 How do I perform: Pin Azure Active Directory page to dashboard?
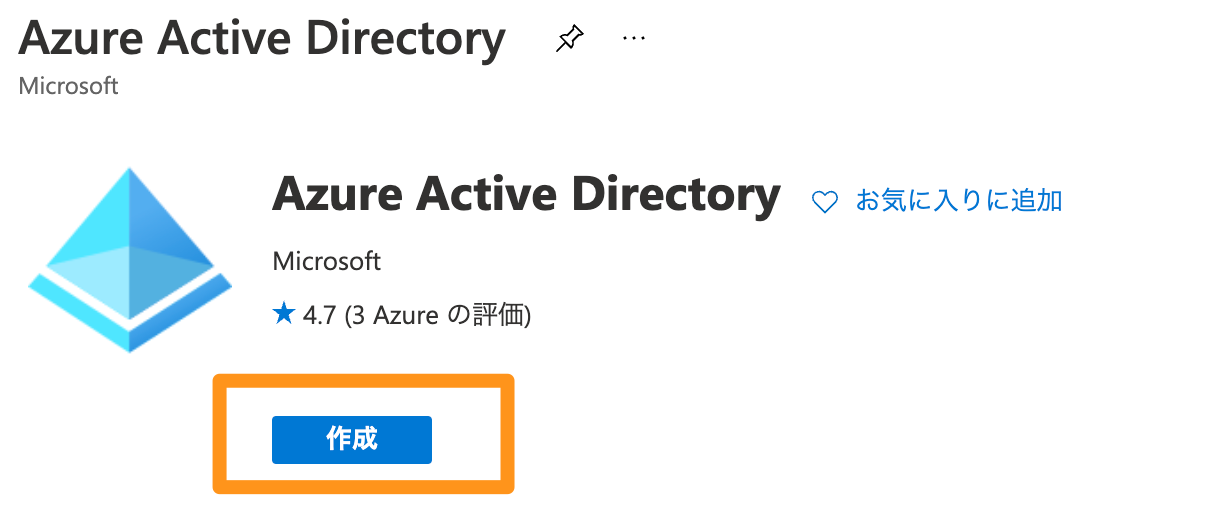click(x=570, y=39)
